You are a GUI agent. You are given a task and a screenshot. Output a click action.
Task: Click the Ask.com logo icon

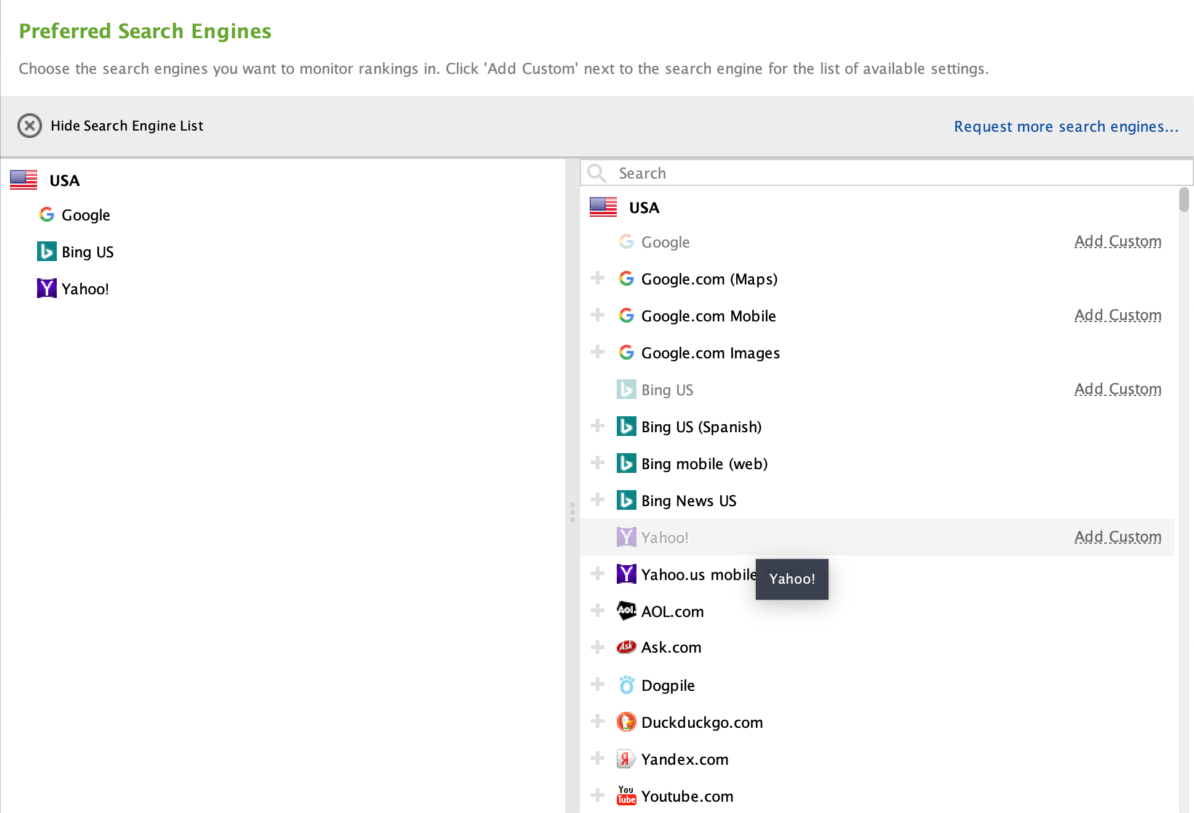(626, 647)
